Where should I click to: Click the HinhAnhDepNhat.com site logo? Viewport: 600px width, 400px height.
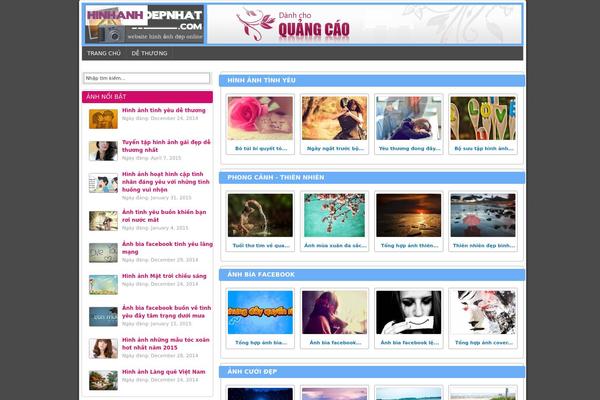coord(144,24)
